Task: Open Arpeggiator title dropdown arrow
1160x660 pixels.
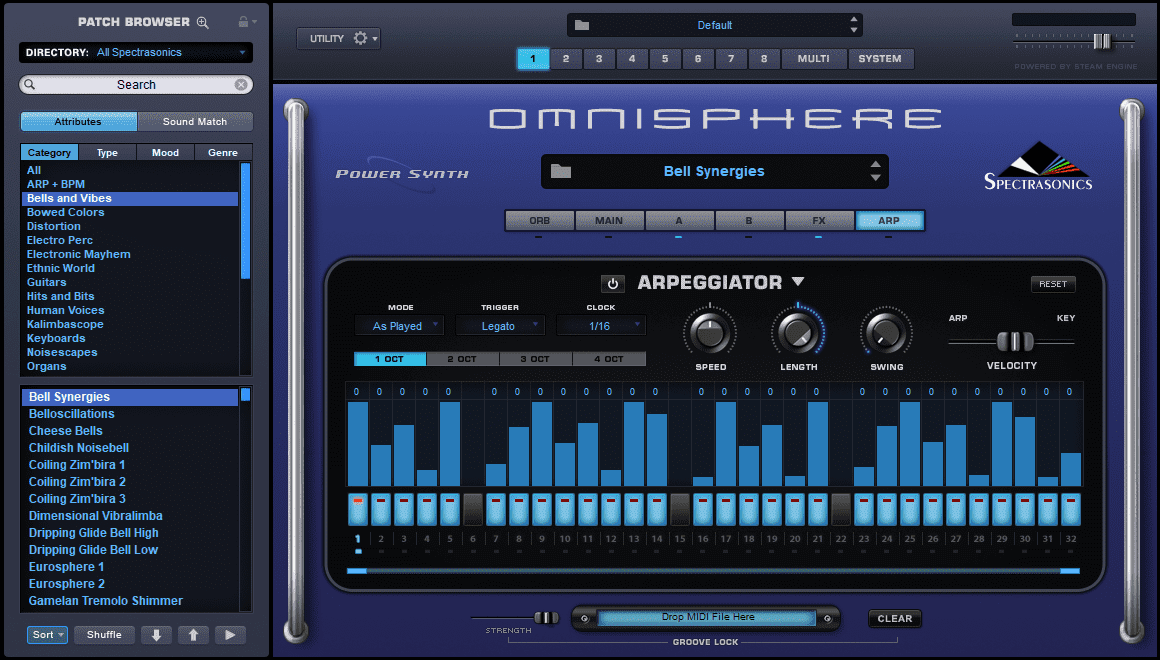Action: [x=798, y=282]
